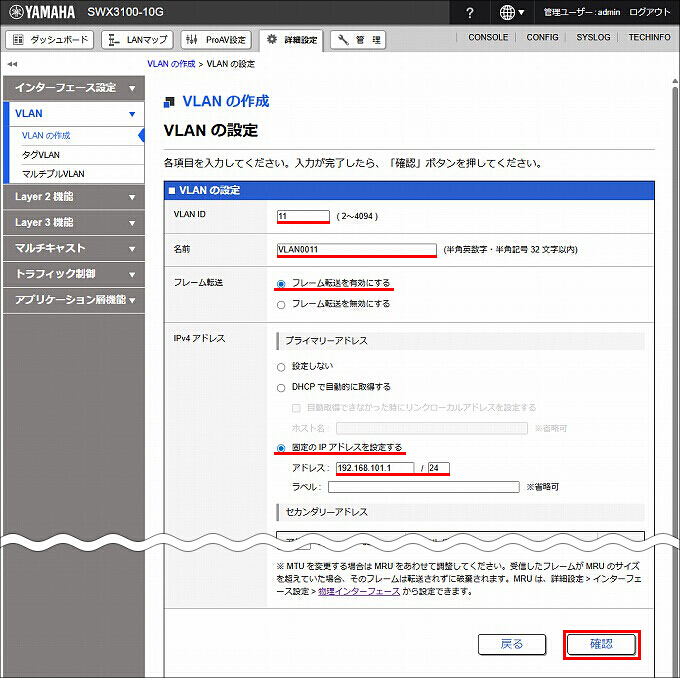Screen dimensions: 680x678
Task: Select the 'Do not set' (設定しない) IPv4 option
Action: click(281, 367)
